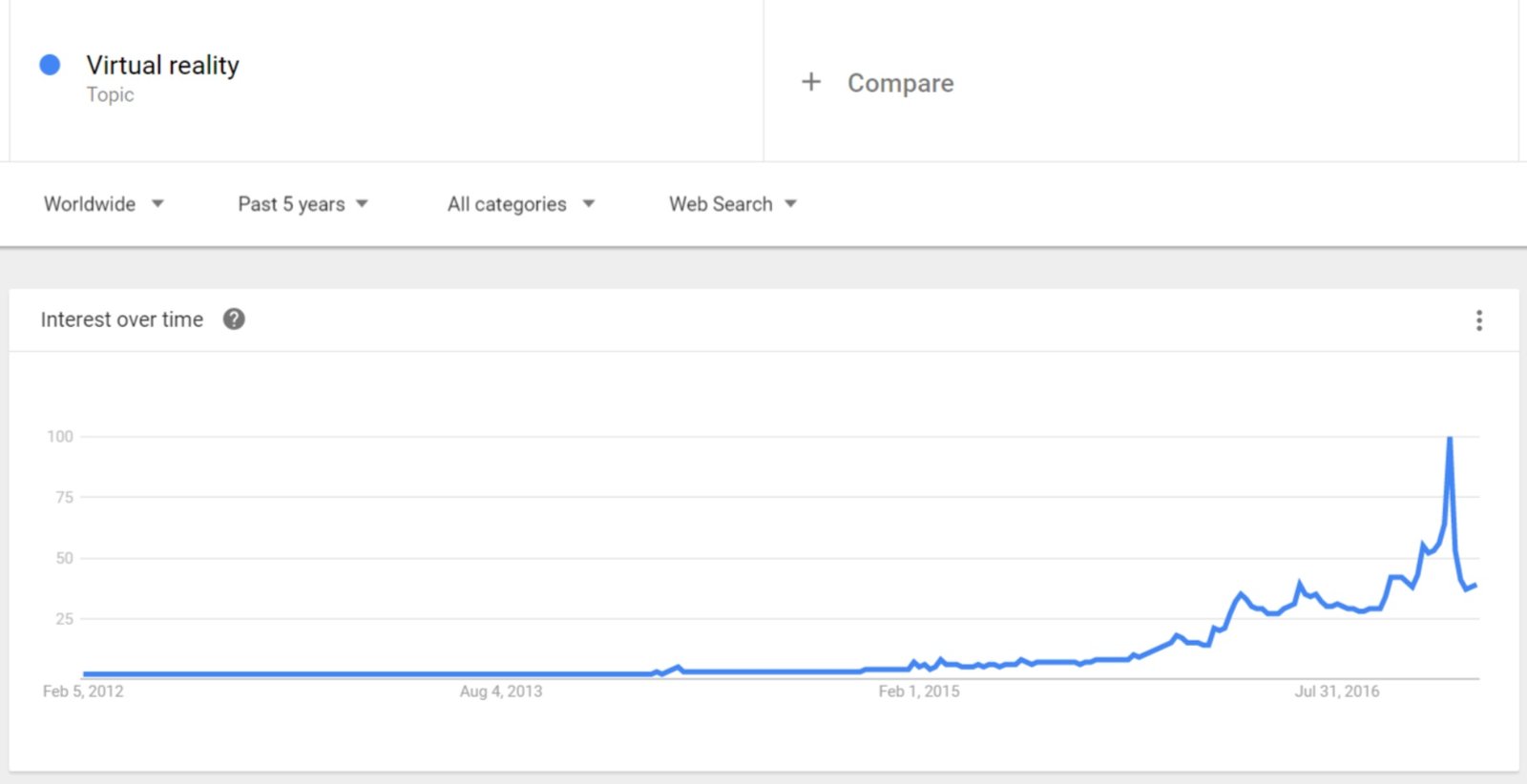Image resolution: width=1527 pixels, height=784 pixels.
Task: Click the arrow next to All categories
Action: pyautogui.click(x=588, y=203)
